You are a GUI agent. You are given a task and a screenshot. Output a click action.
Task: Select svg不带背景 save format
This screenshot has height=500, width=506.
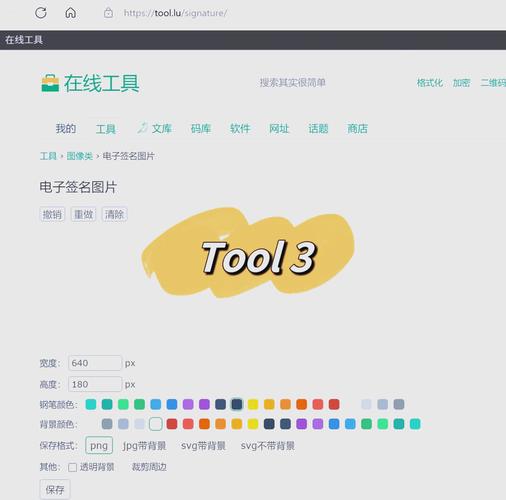point(268,446)
